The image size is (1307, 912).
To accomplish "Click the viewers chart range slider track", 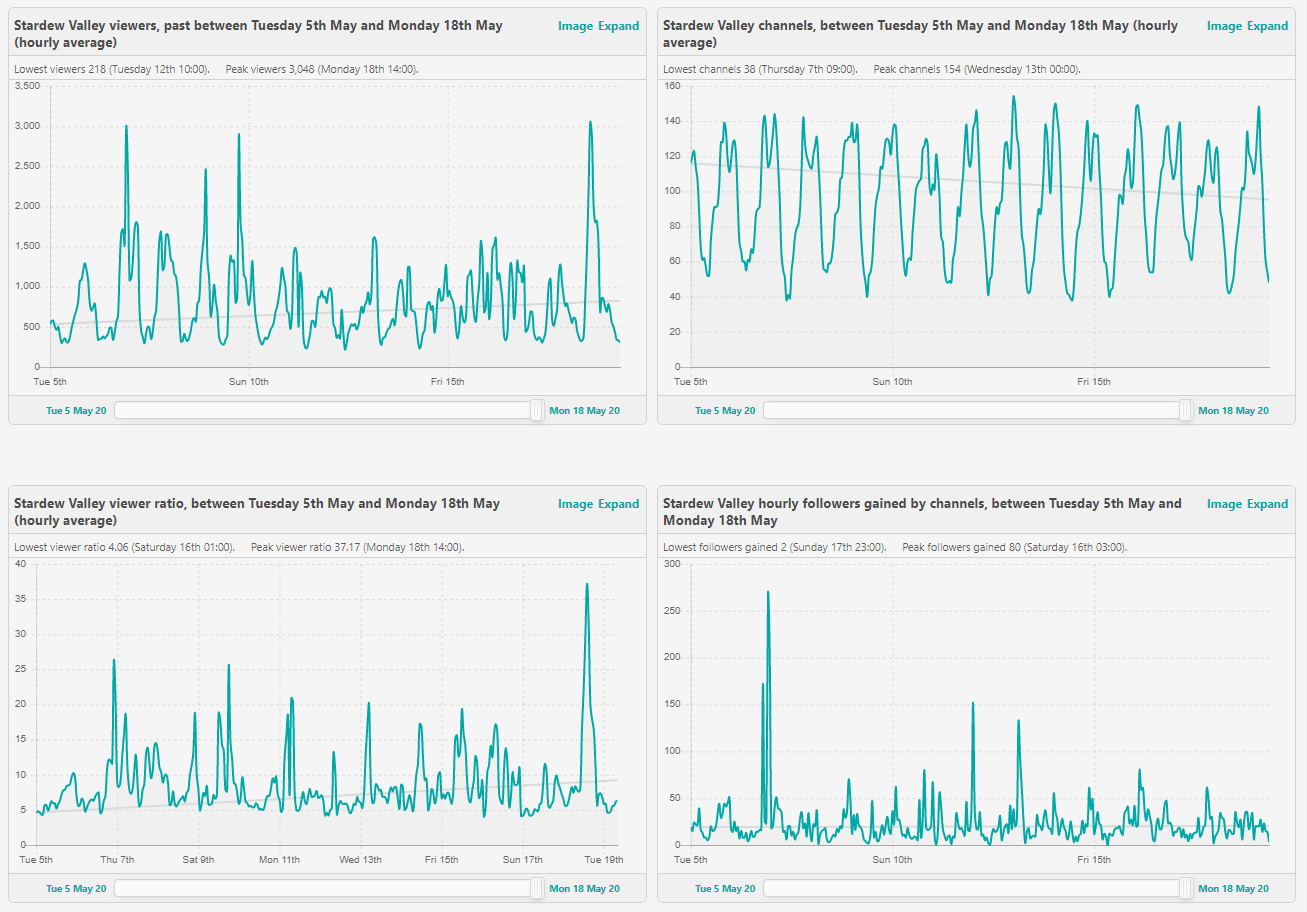I will click(329, 410).
